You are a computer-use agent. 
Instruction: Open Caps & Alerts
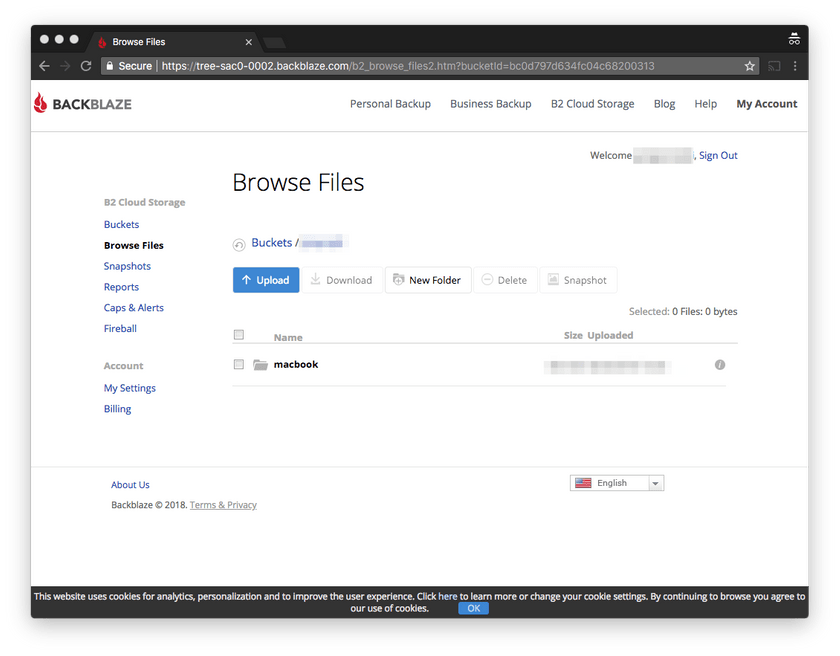click(134, 308)
